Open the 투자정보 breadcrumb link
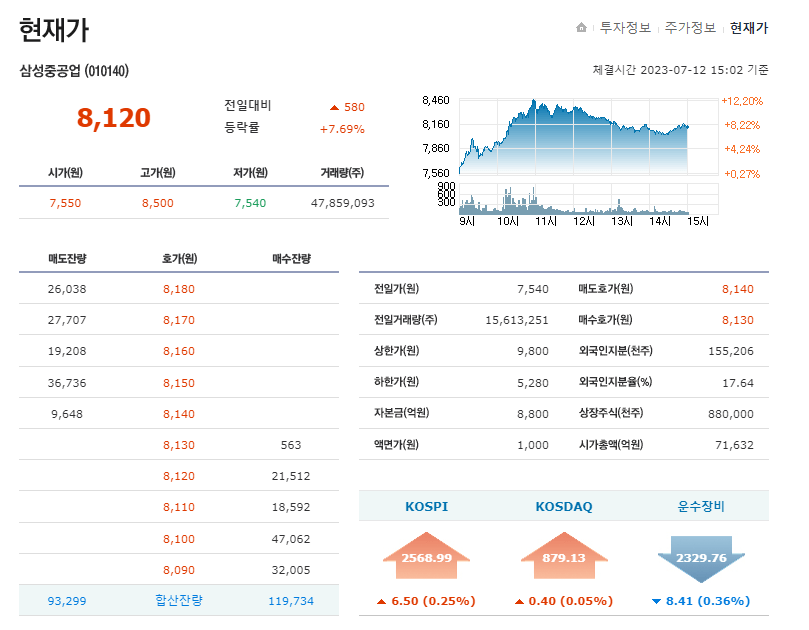This screenshot has height=630, width=809. (x=625, y=27)
